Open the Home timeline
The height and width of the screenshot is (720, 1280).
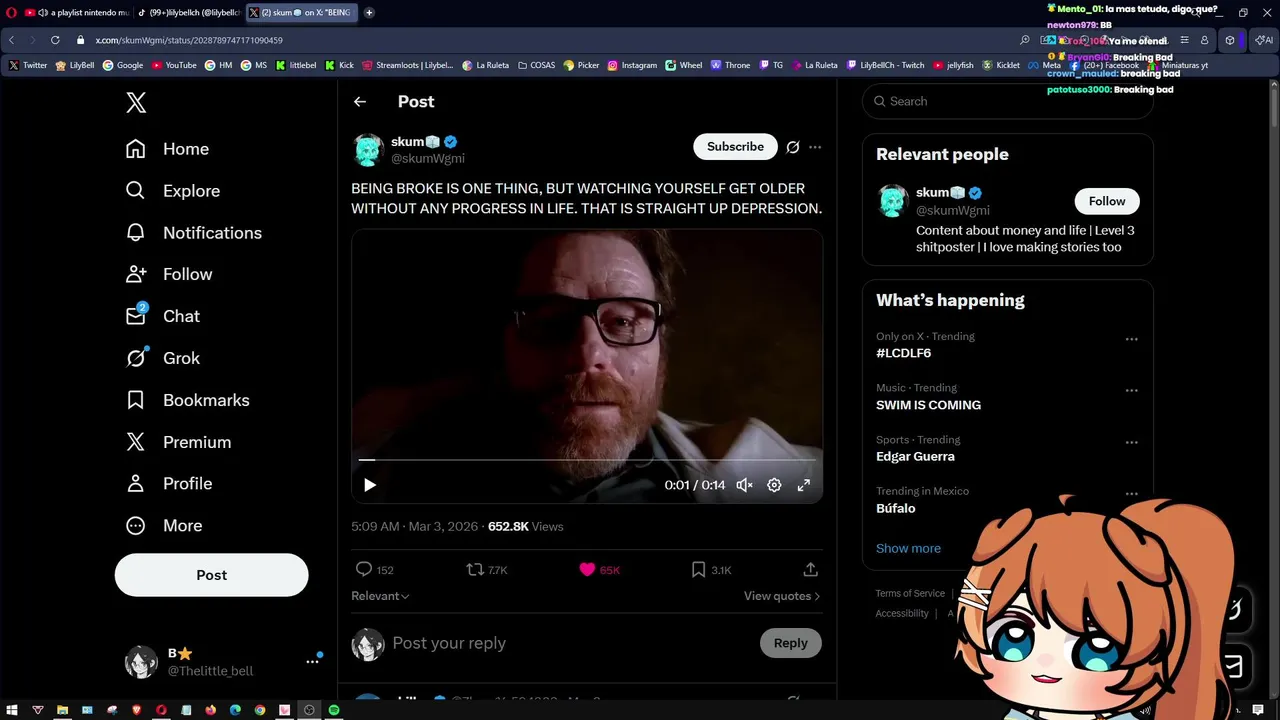[167, 149]
